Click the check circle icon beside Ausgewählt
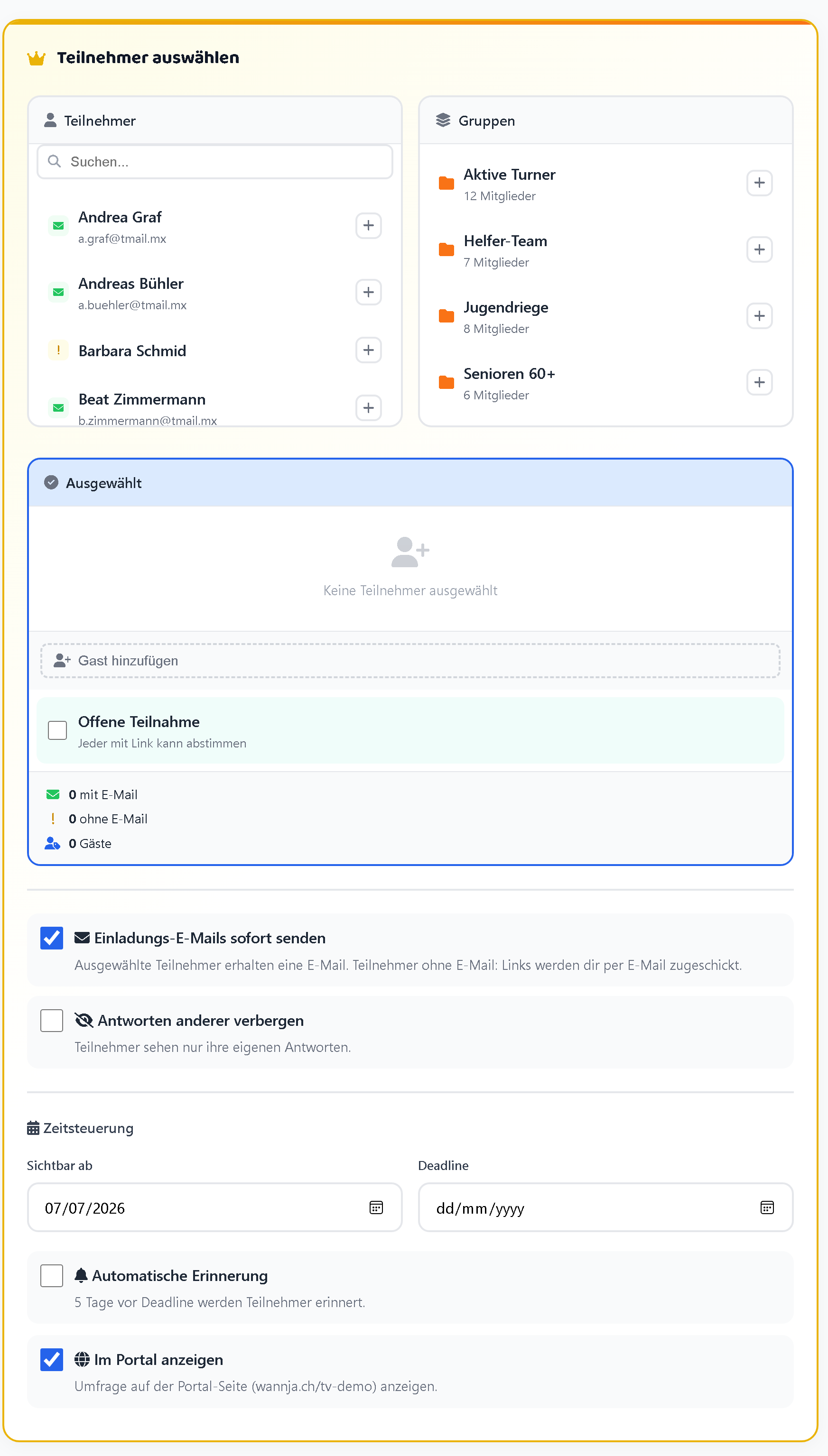 pyautogui.click(x=51, y=482)
